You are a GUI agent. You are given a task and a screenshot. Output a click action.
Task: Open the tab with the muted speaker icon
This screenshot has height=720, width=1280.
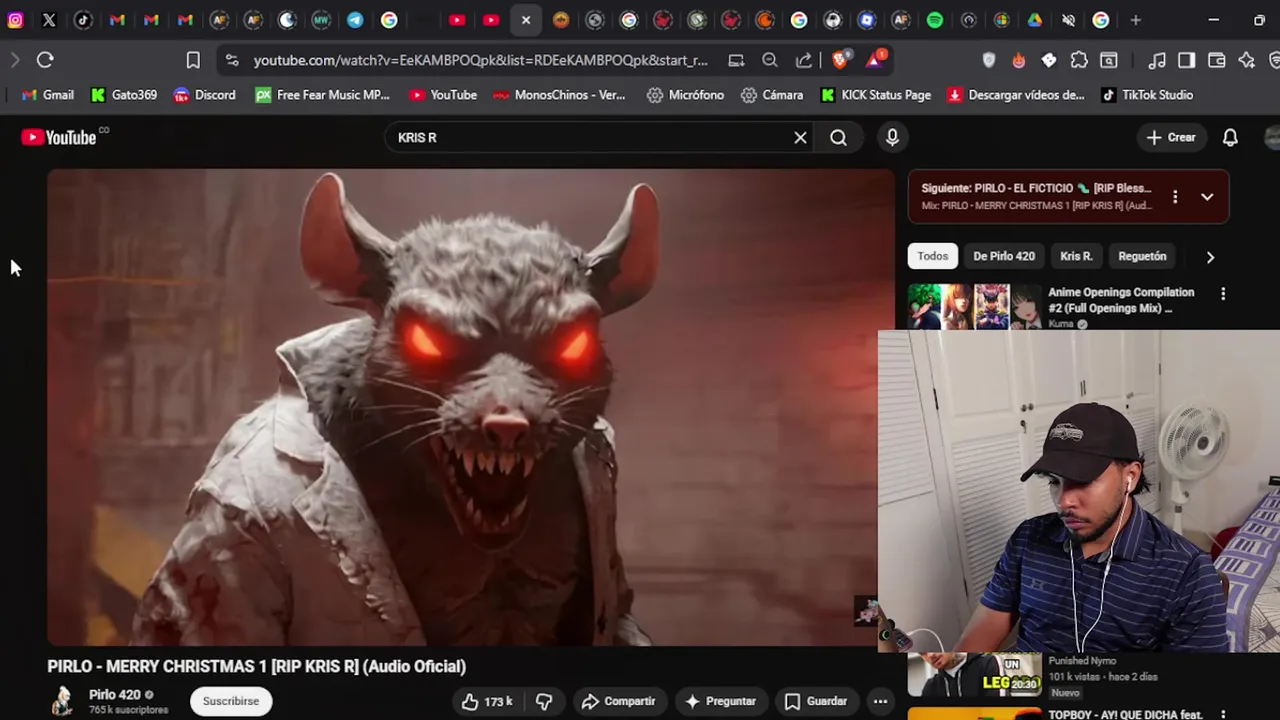click(1068, 20)
